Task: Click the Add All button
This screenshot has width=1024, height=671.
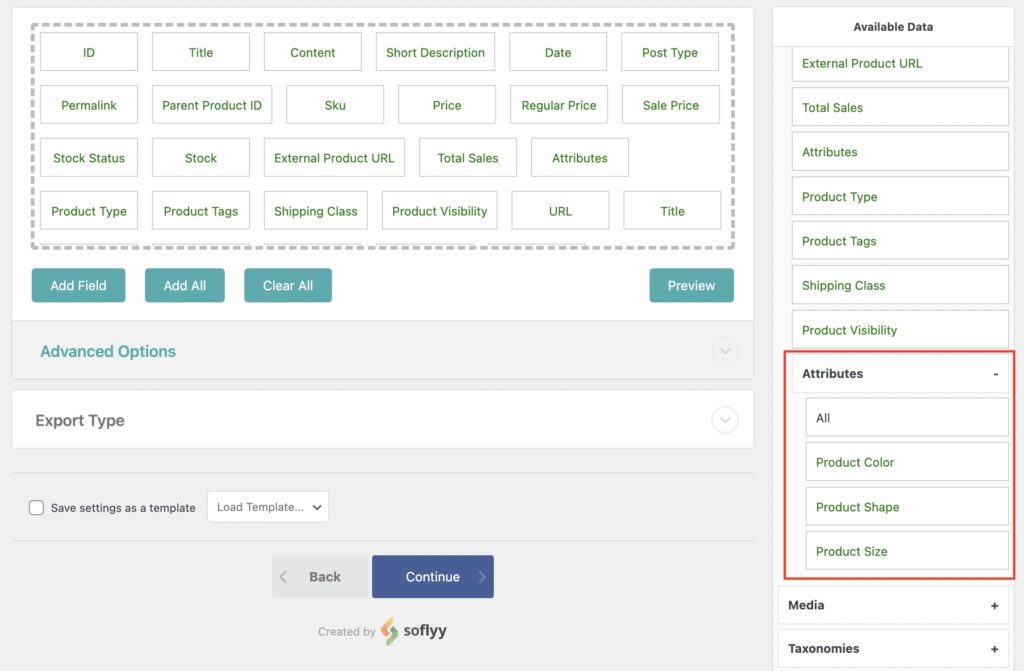Action: 184,285
